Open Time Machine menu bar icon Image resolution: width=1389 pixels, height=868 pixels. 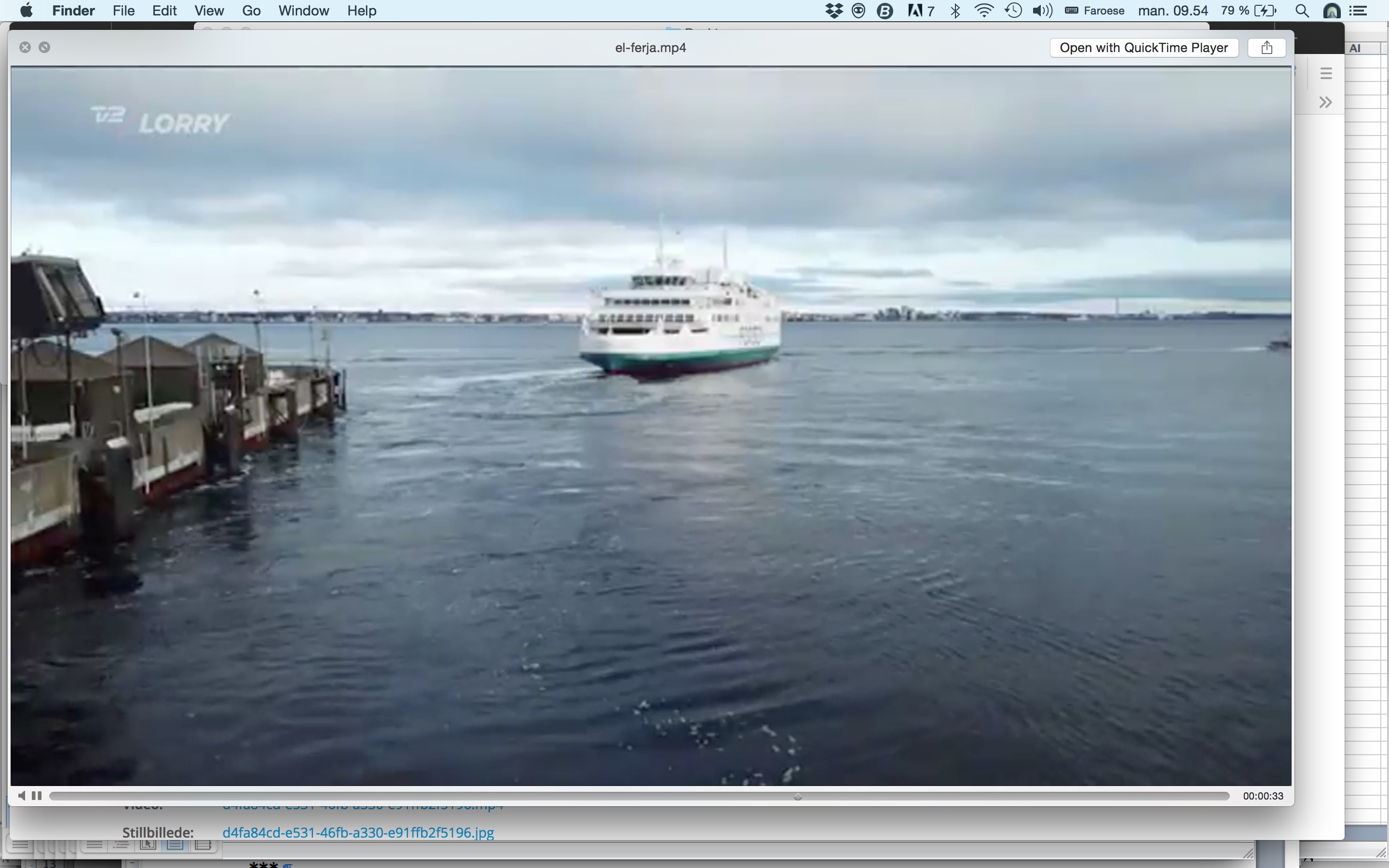[x=1013, y=11]
